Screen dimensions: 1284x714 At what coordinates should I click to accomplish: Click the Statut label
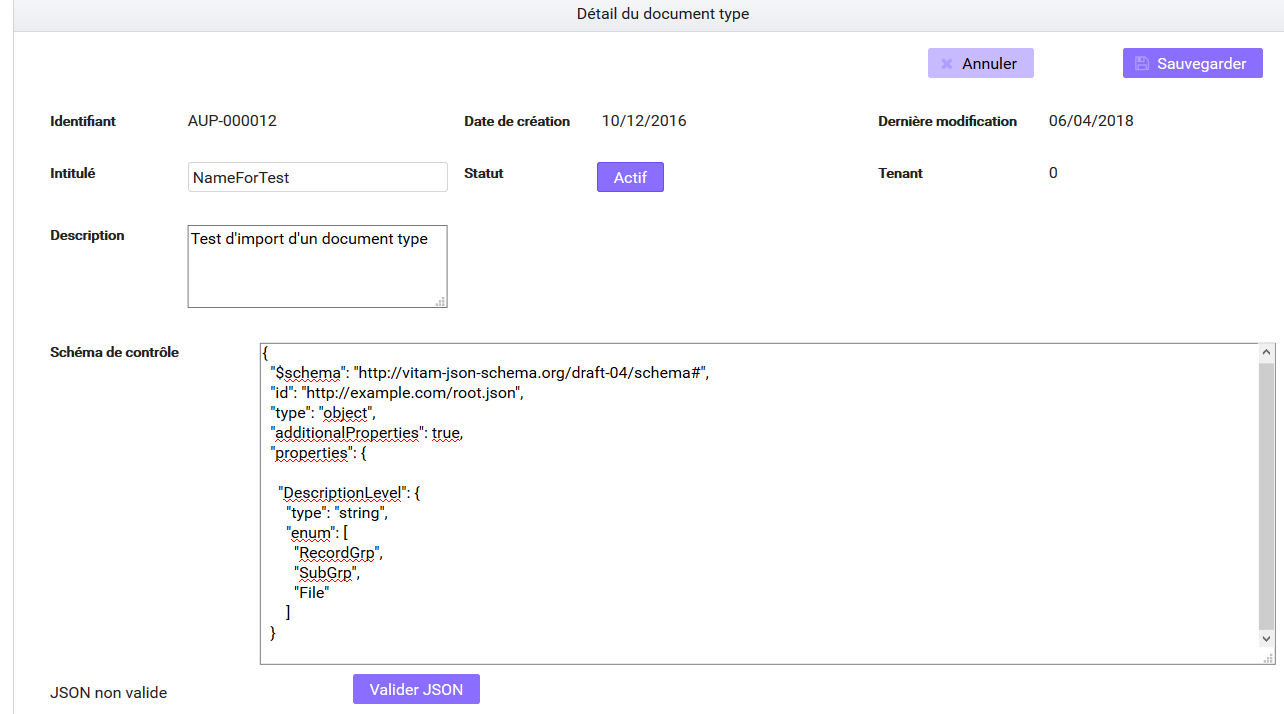(x=484, y=173)
